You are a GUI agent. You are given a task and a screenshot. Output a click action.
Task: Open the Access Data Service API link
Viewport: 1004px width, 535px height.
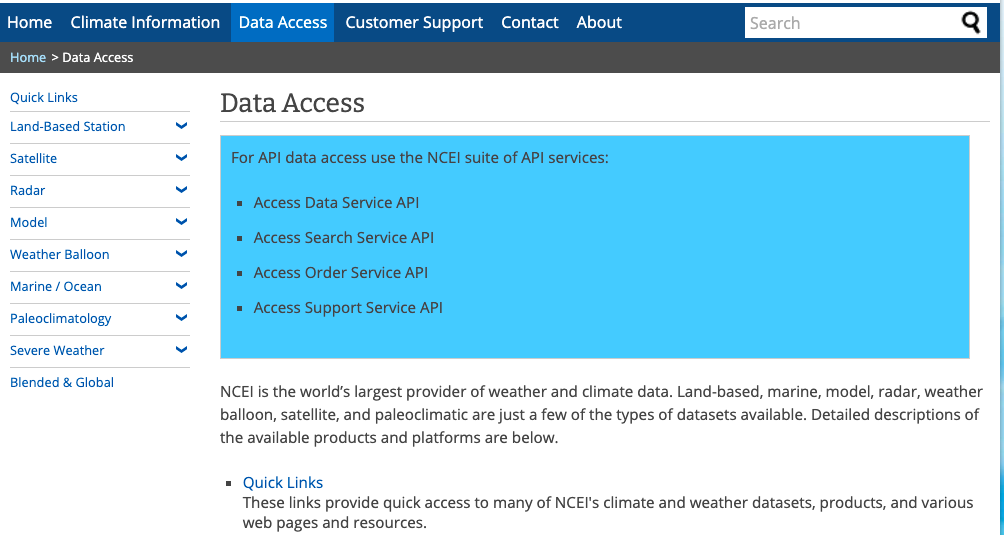coord(336,203)
